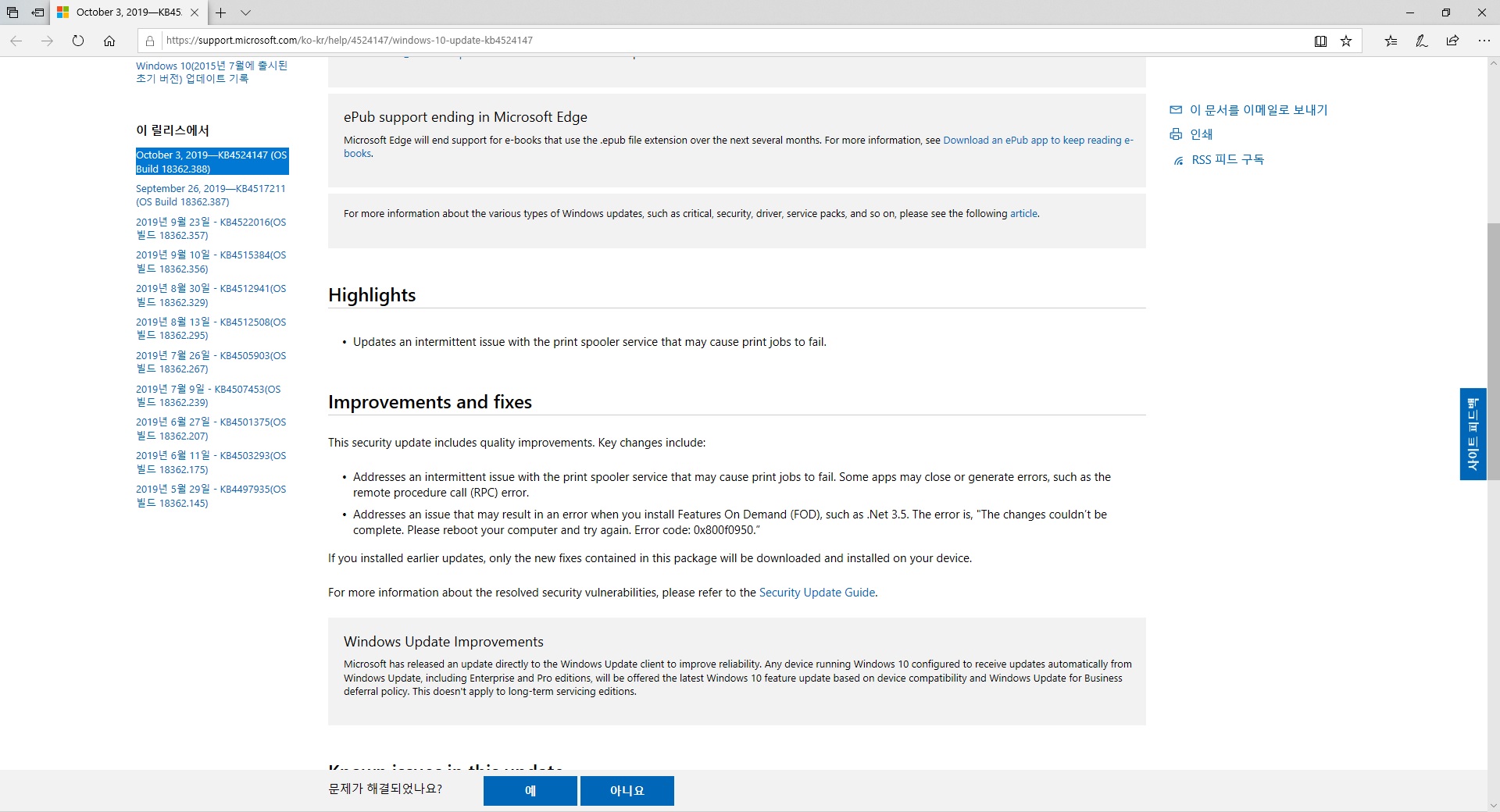Open Windows 10 초기 버전 업데이트 기록 link
Screen dimensions: 1500x812
tap(212, 72)
